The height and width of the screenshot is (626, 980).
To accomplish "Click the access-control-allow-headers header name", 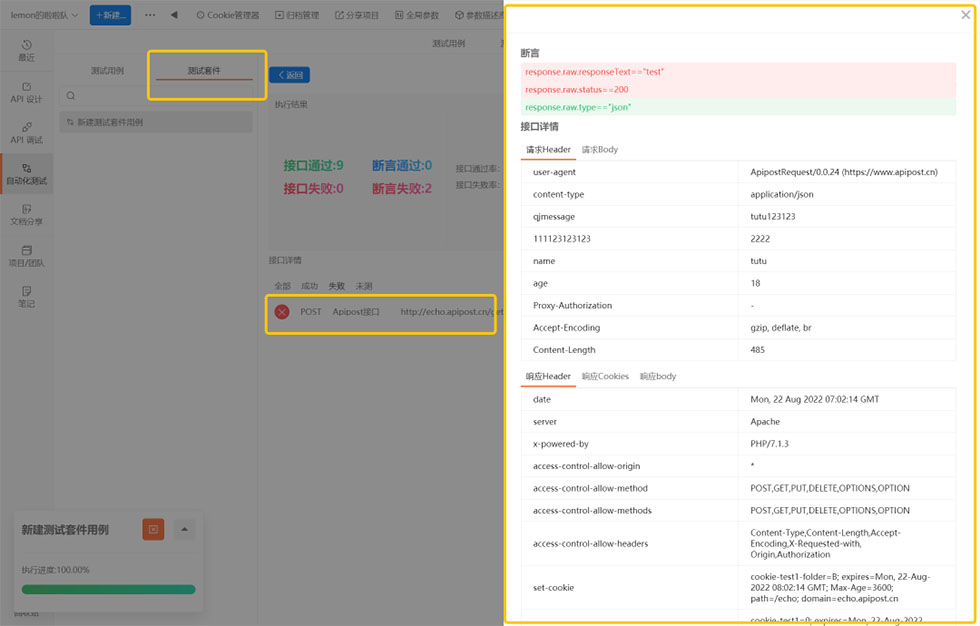I will pyautogui.click(x=590, y=544).
